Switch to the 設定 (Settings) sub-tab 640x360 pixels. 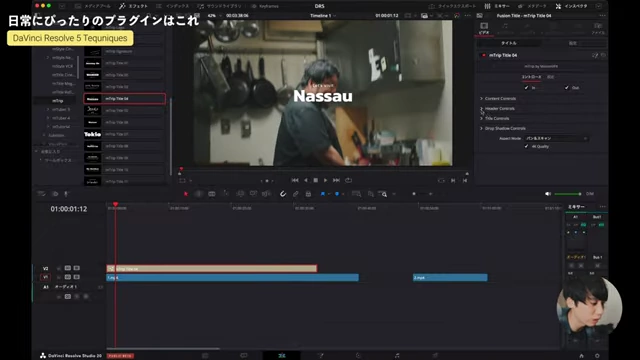coord(573,43)
